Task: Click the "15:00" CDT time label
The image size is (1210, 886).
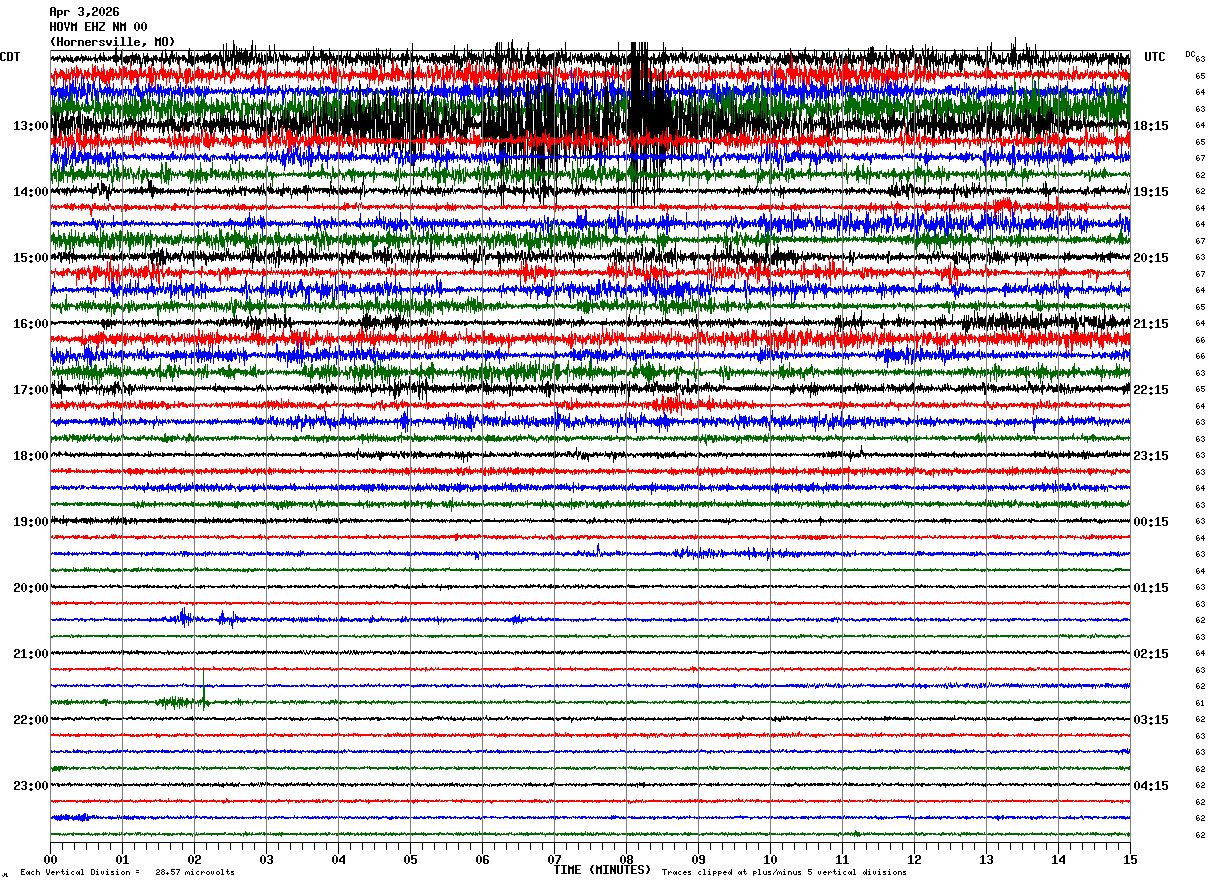Action: pyautogui.click(x=31, y=258)
